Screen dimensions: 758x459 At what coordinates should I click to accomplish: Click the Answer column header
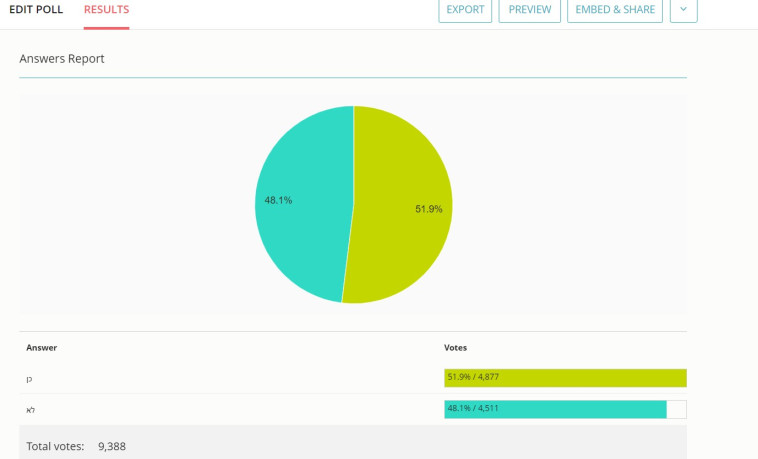[x=42, y=347]
